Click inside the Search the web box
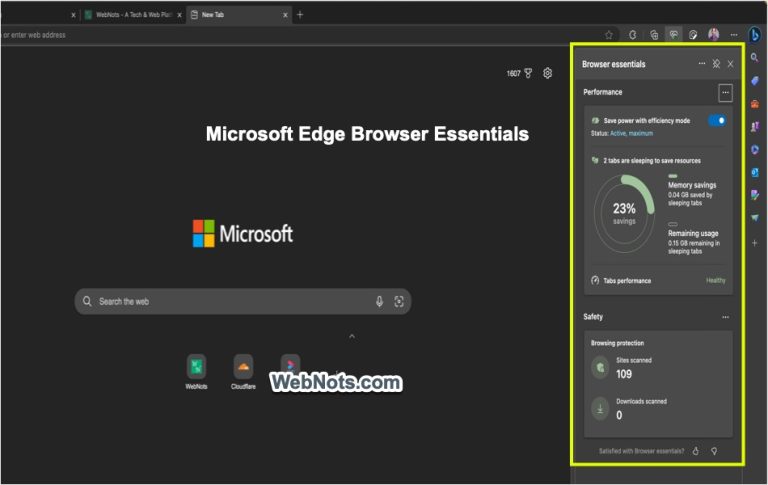 click(x=242, y=301)
